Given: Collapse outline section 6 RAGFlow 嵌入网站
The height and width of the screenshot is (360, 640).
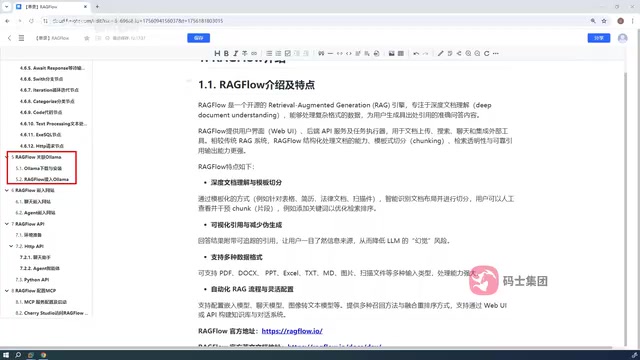Looking at the screenshot, I should point(7,190).
